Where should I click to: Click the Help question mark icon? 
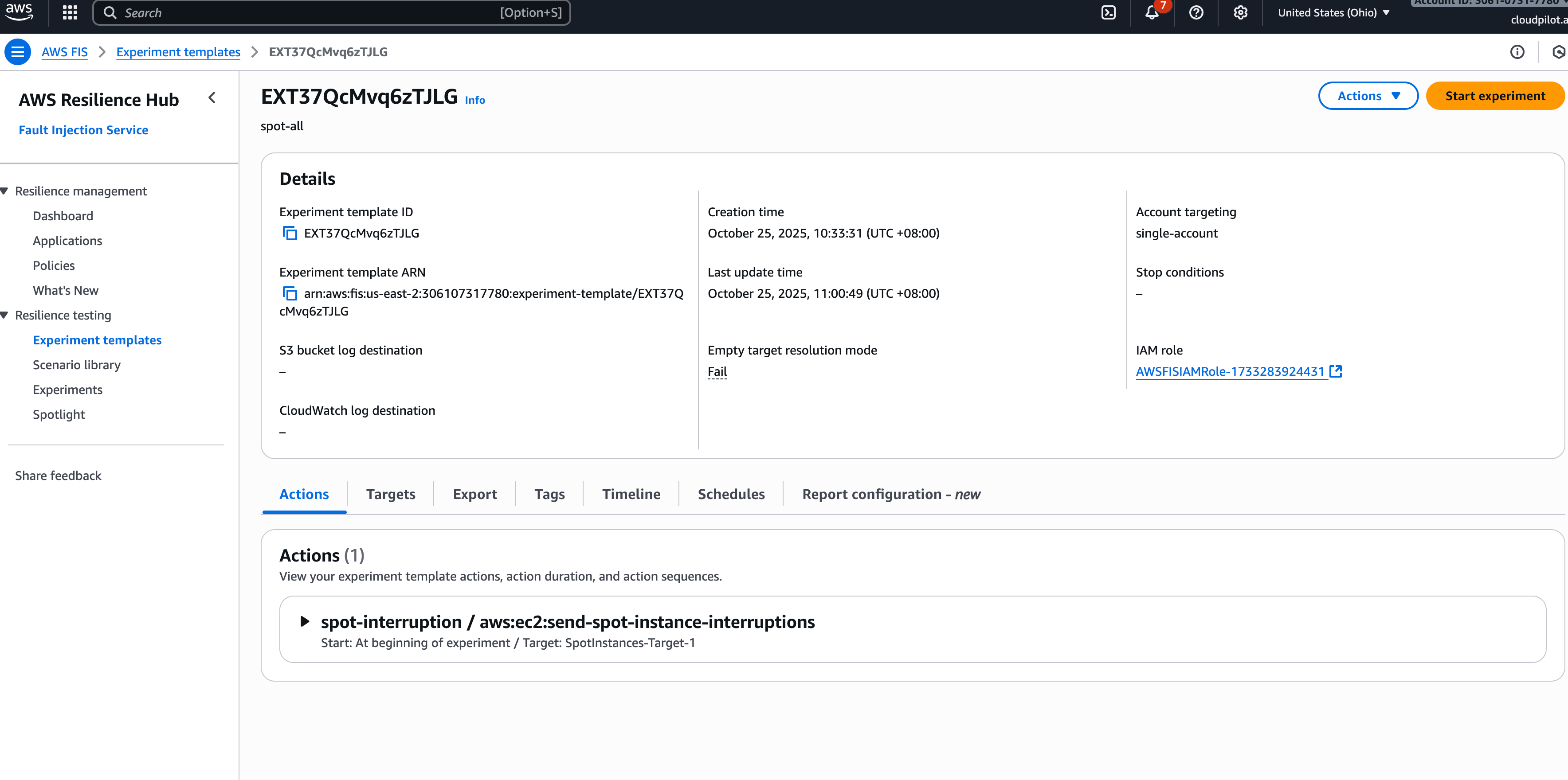[1196, 13]
